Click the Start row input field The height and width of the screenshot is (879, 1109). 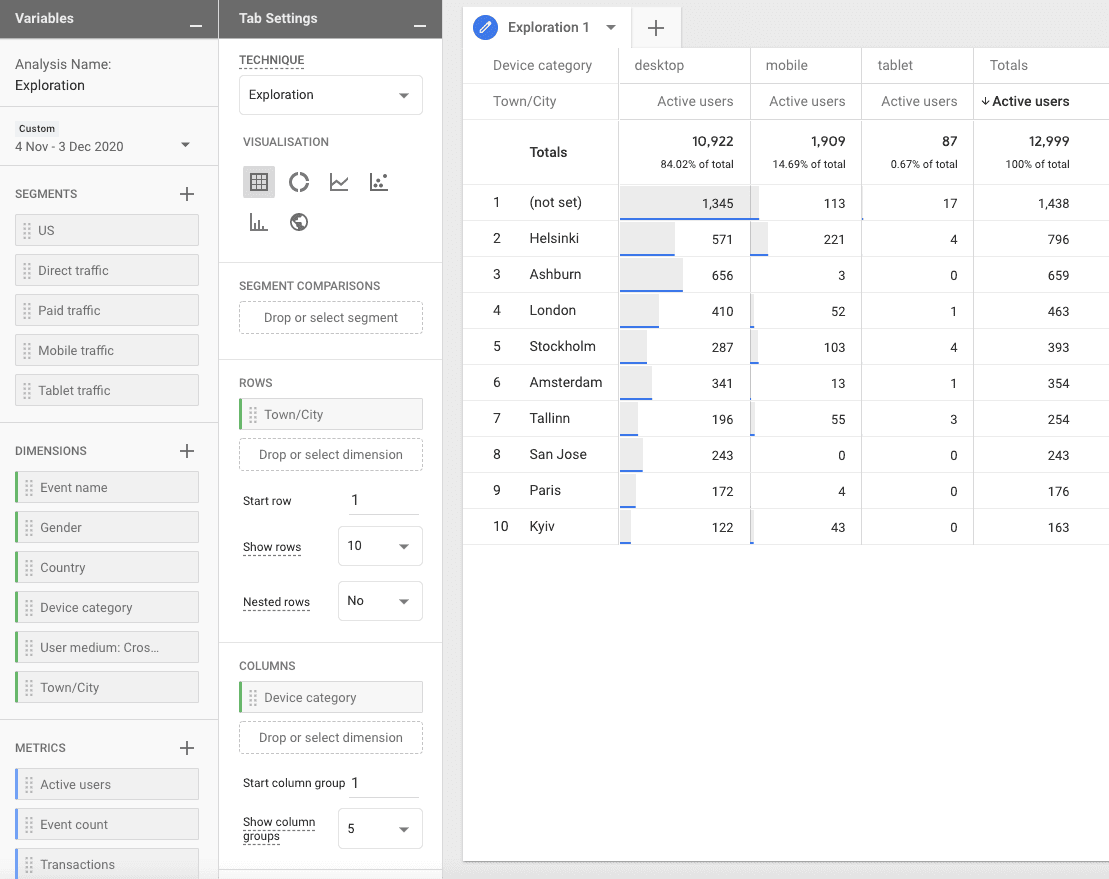click(383, 500)
